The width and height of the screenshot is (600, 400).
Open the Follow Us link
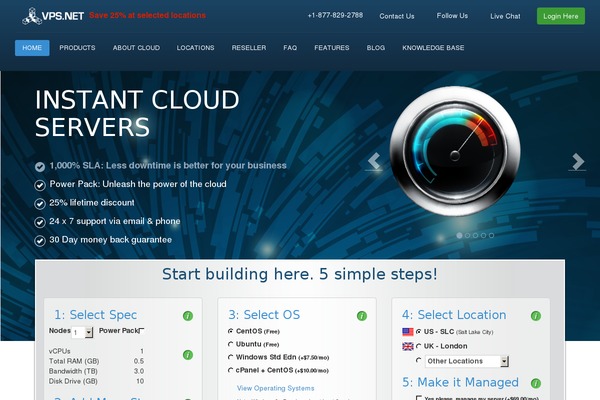click(x=452, y=16)
